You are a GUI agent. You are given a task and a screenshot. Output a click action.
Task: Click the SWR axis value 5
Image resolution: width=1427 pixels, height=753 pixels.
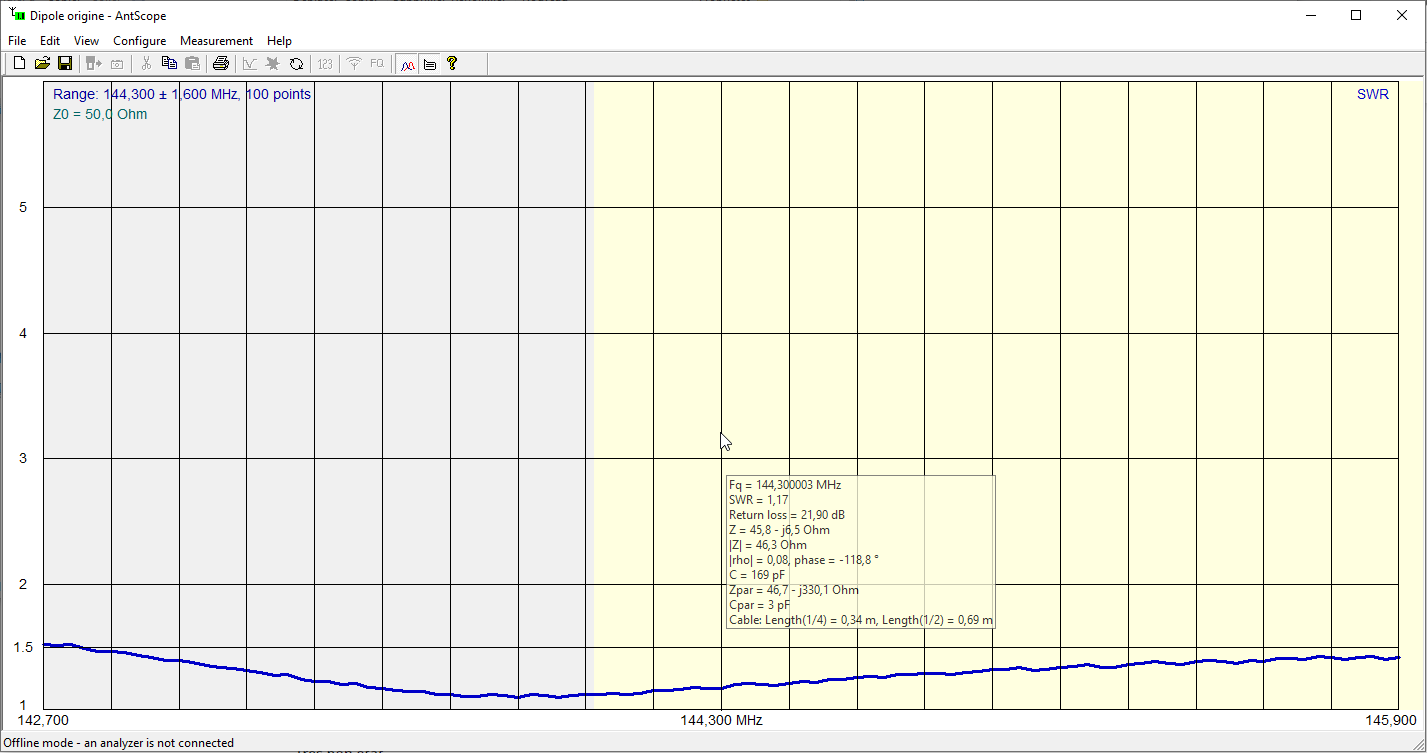tap(23, 207)
